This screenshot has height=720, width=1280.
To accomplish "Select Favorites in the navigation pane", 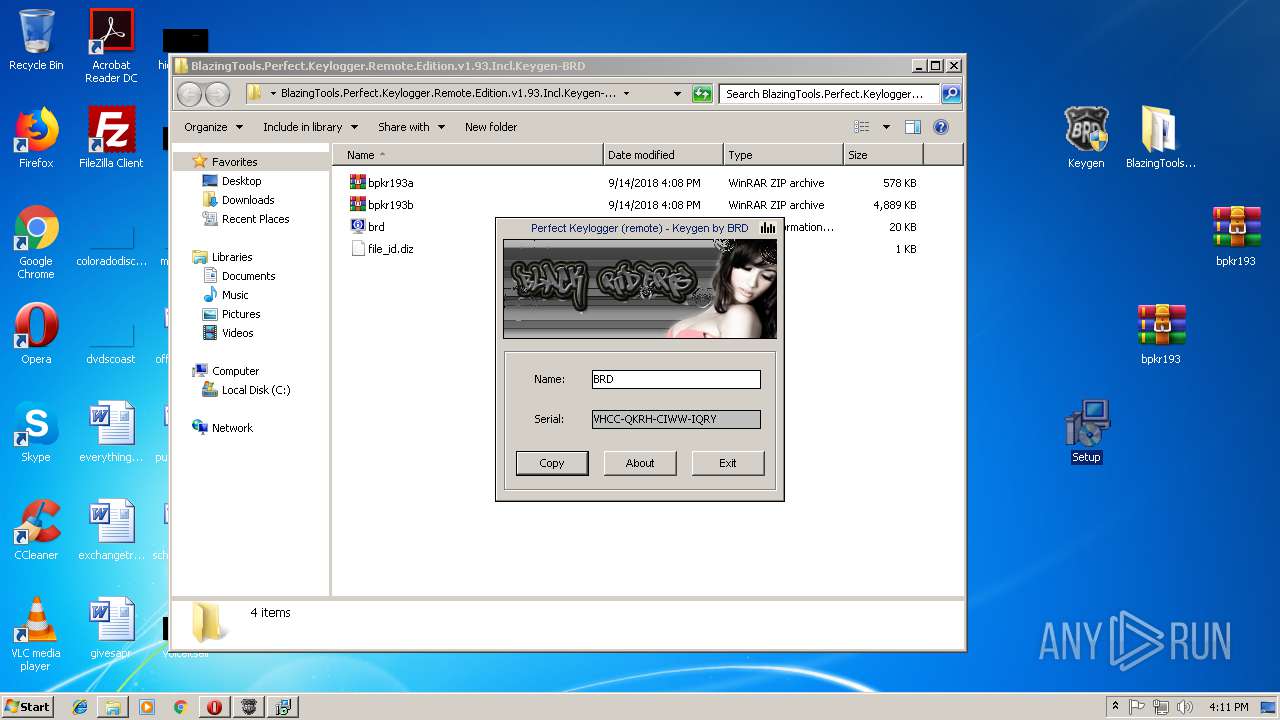I will (234, 162).
